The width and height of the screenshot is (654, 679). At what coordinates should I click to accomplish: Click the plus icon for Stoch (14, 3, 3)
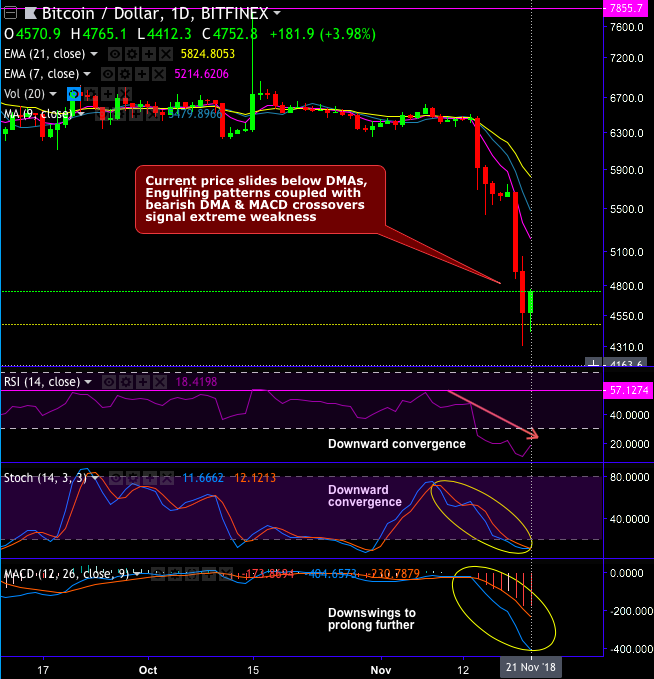[149, 478]
